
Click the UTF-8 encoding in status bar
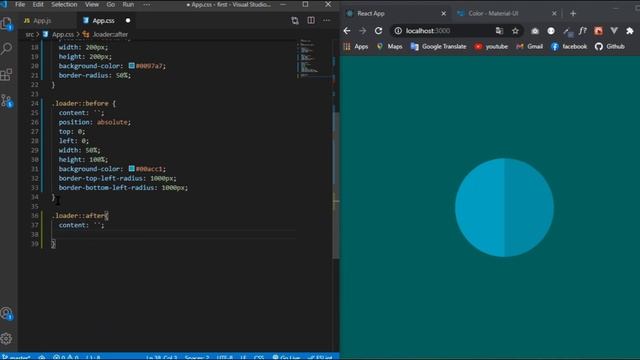point(224,357)
